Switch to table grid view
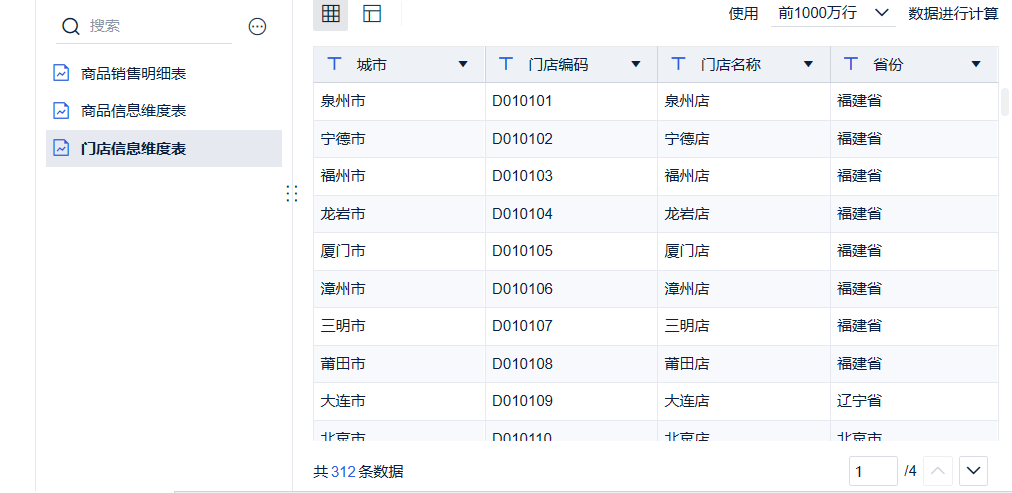 [331, 13]
